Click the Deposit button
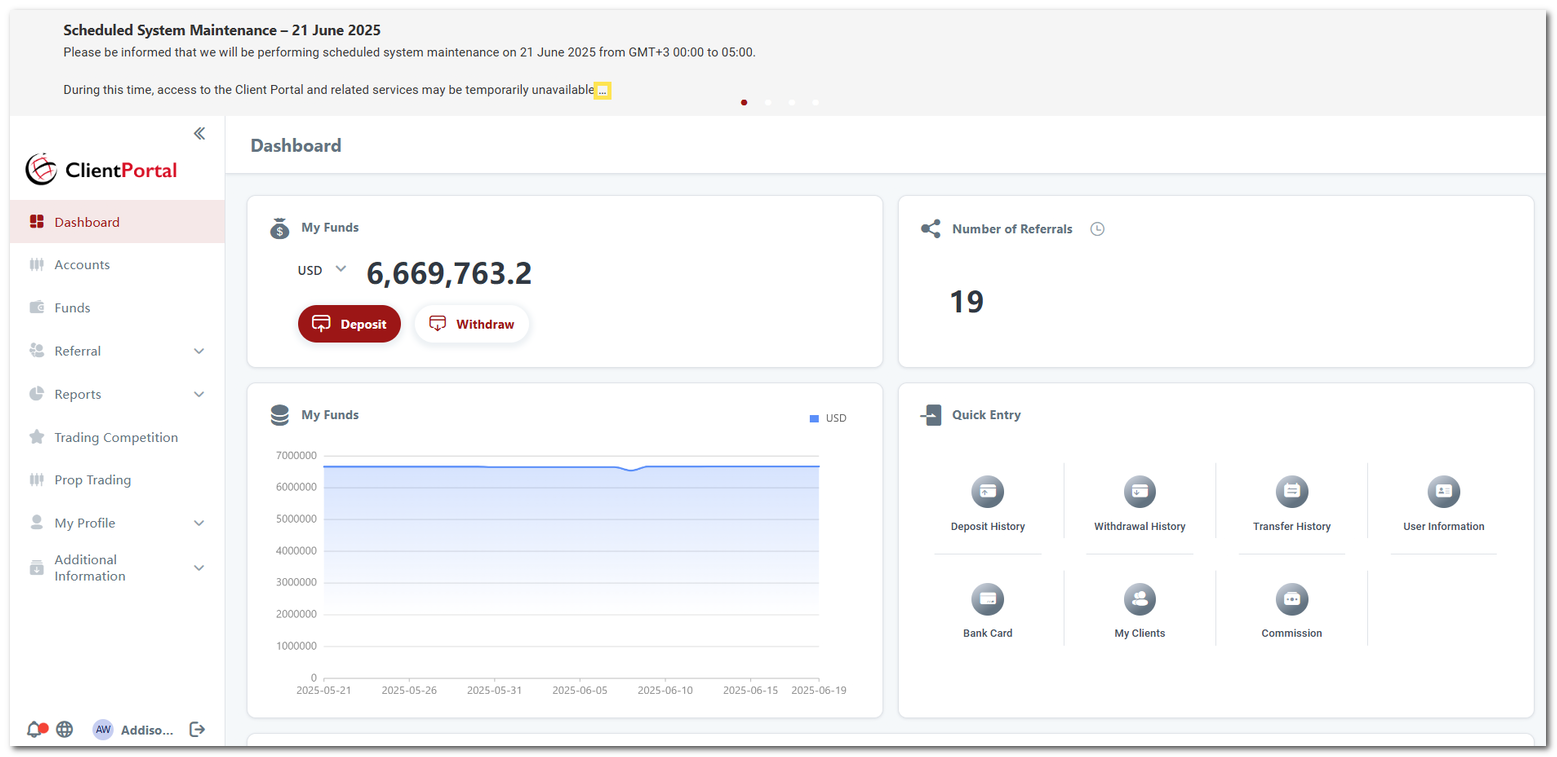The height and width of the screenshot is (757, 1557). point(349,324)
